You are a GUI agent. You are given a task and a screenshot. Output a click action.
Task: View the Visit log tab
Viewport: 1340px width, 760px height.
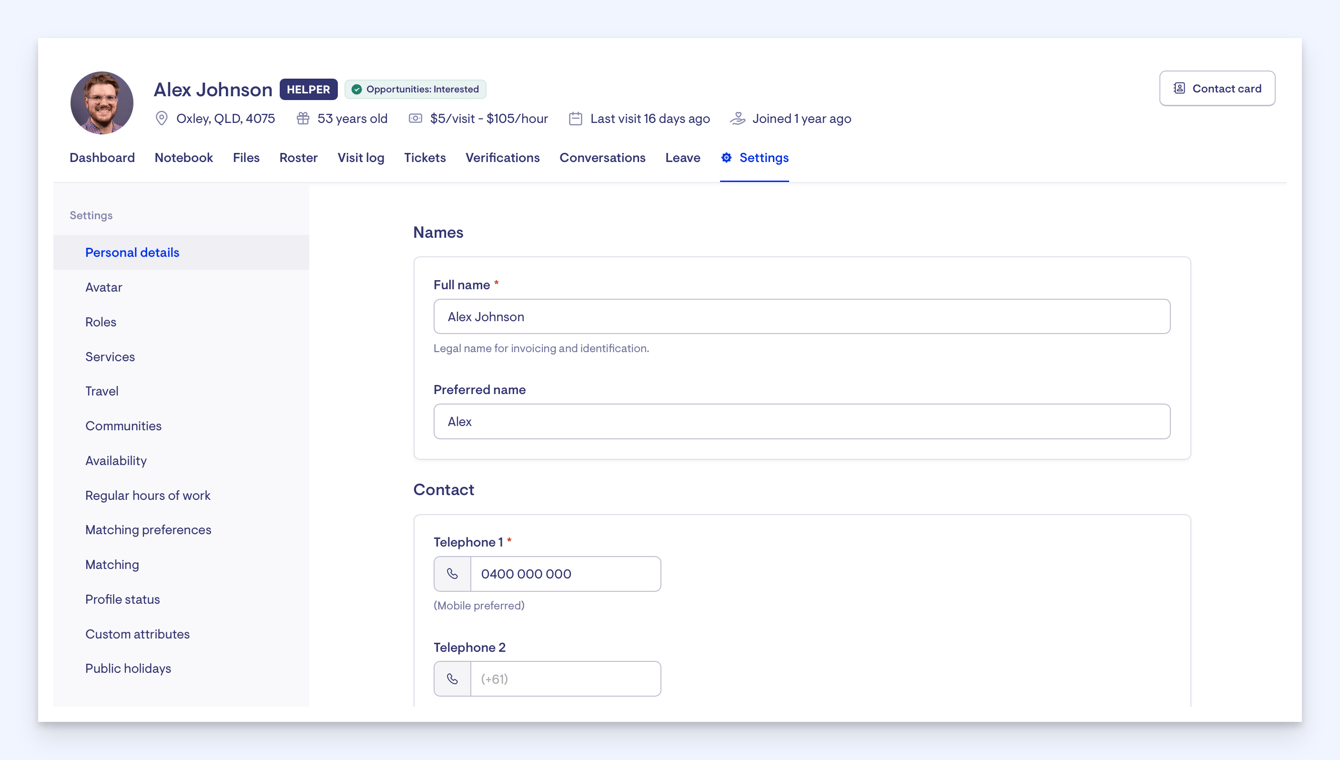tap(361, 158)
